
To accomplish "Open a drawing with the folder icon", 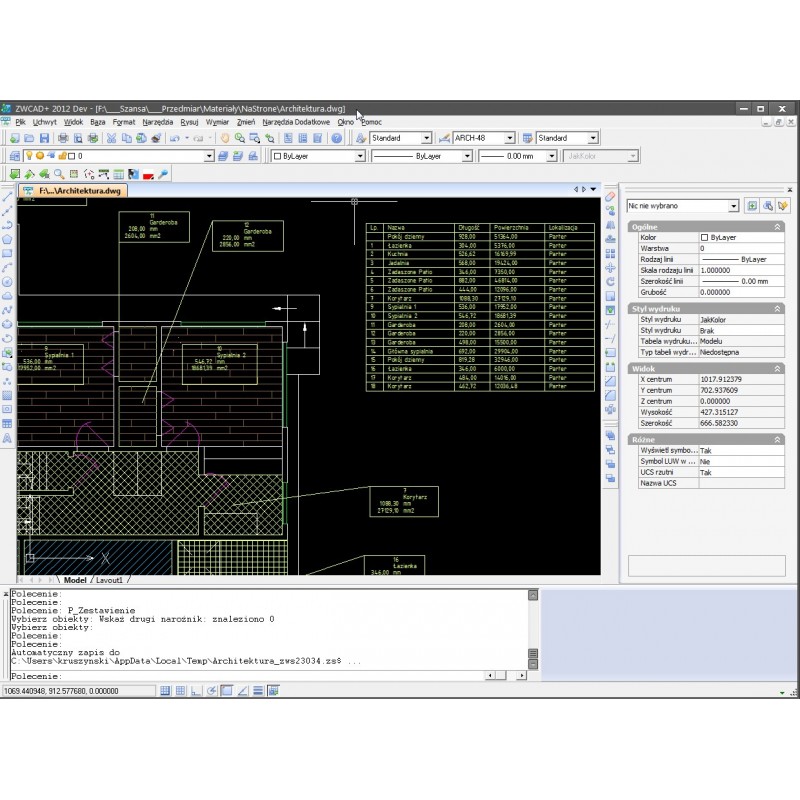I will [29, 138].
